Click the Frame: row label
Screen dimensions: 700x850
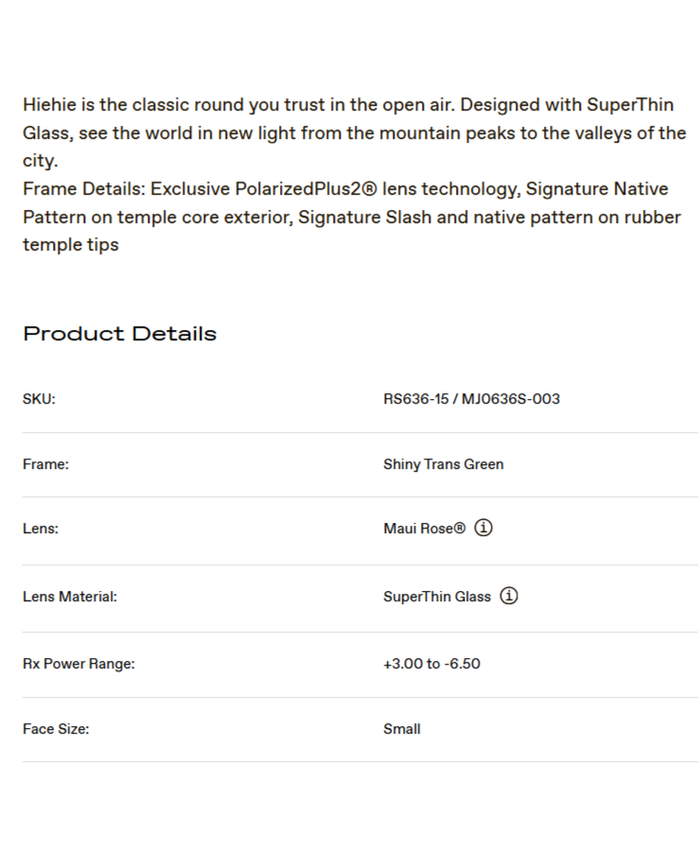pyautogui.click(x=46, y=464)
